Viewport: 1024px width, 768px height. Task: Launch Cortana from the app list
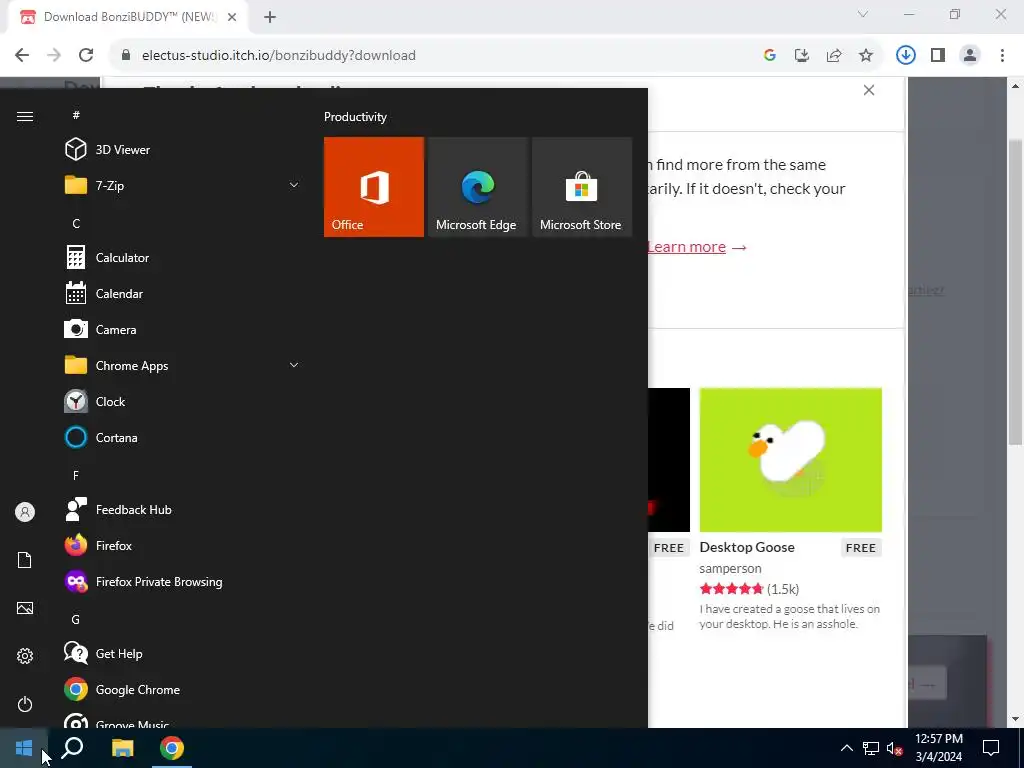(183, 438)
